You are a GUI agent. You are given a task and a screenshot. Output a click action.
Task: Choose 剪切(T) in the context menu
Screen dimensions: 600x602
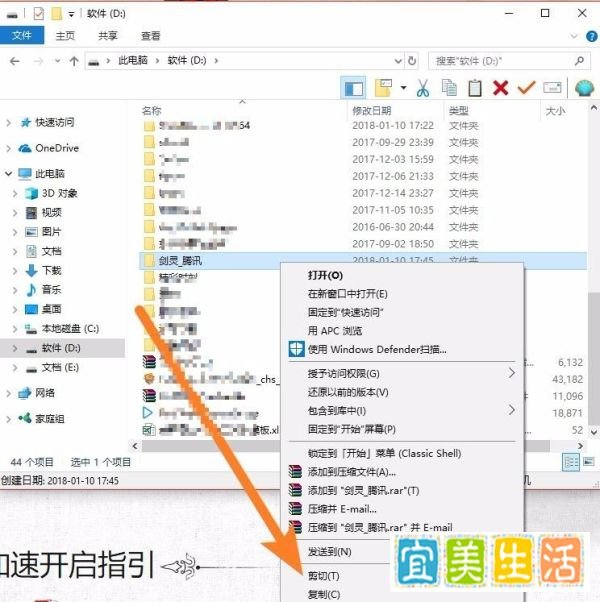pyautogui.click(x=324, y=576)
